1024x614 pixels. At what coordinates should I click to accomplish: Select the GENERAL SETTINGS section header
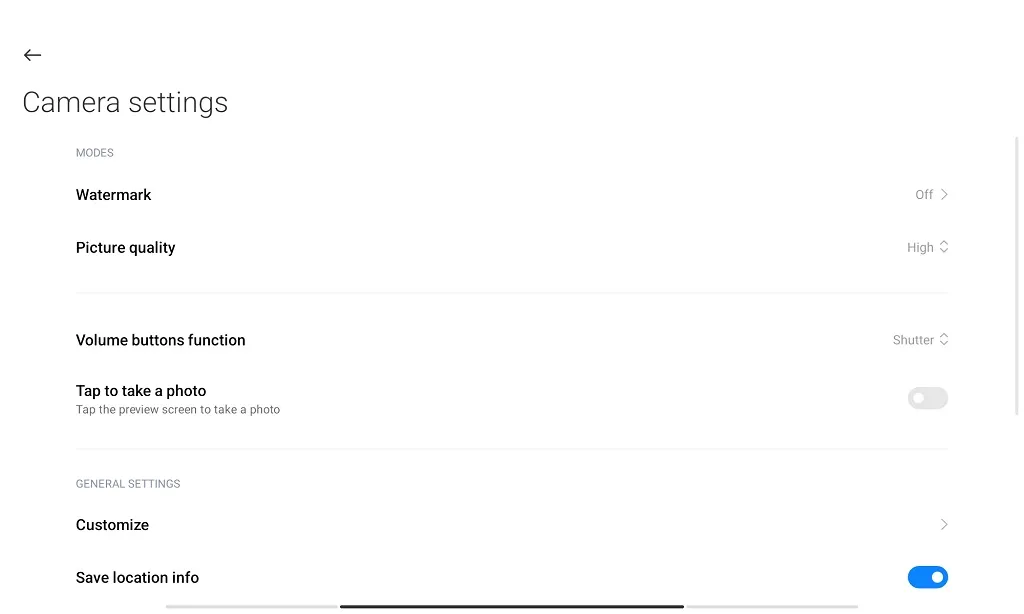point(128,484)
